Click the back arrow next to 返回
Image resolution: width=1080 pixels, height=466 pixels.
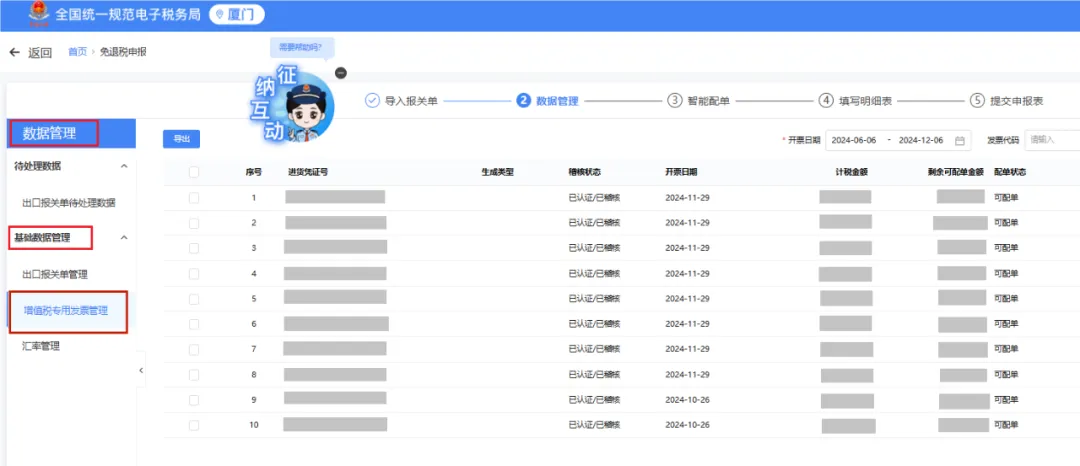(14, 53)
